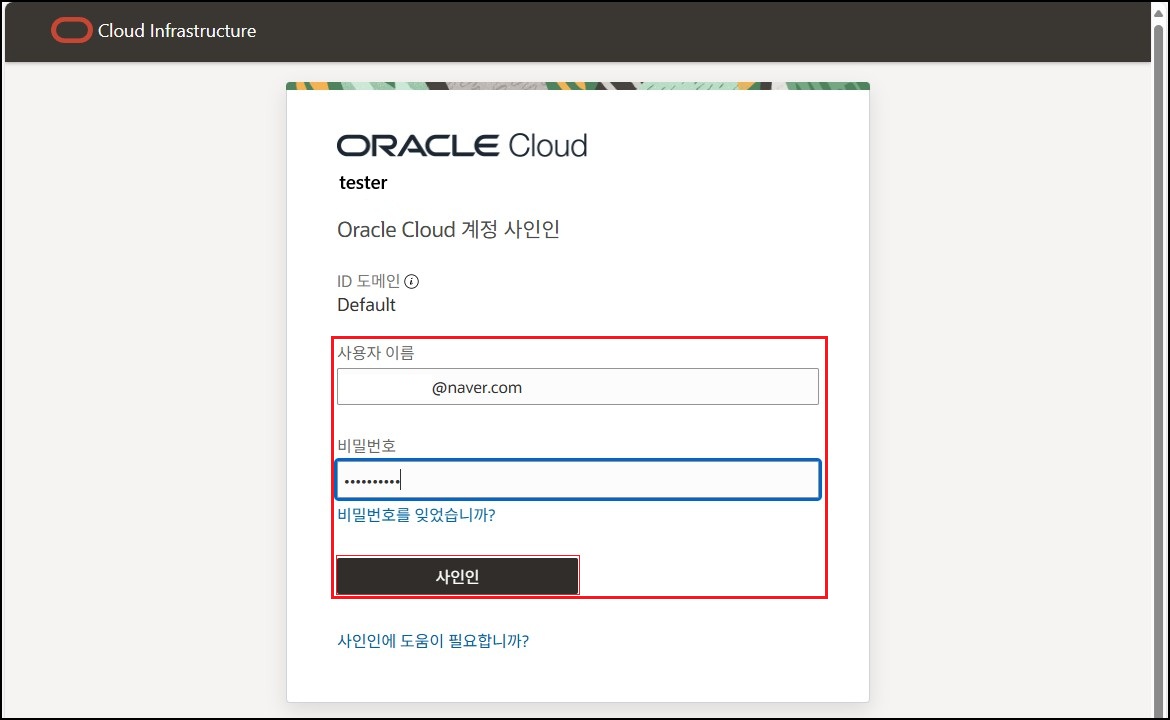Image resolution: width=1170 pixels, height=720 pixels.
Task: Click the Oracle logo in header
Action: (x=72, y=31)
